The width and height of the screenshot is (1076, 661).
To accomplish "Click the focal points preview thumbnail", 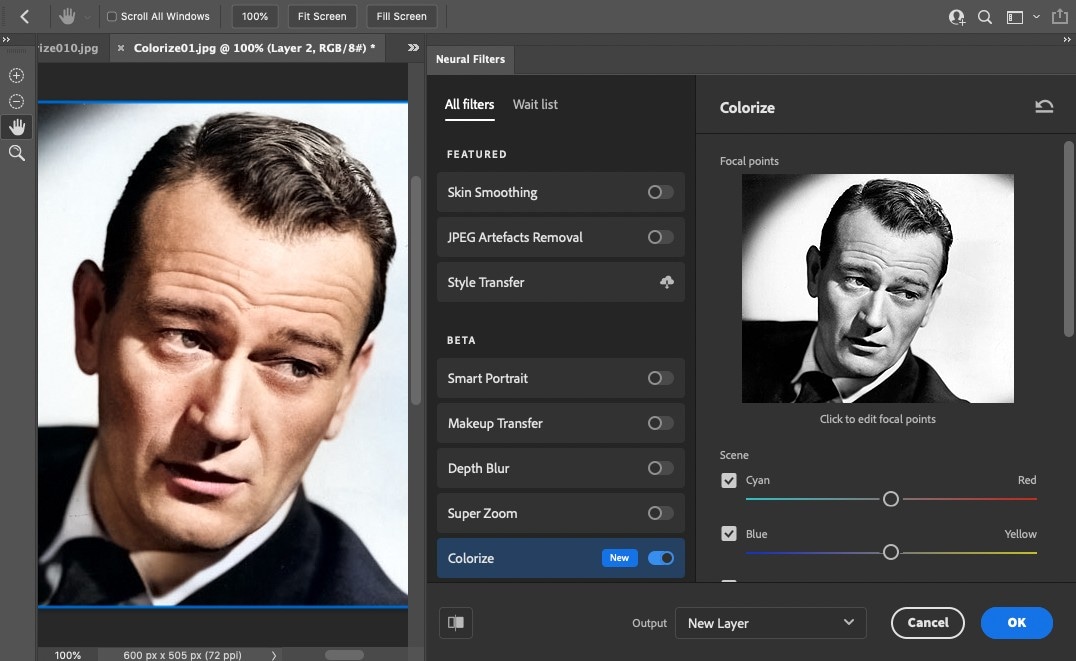I will (x=878, y=288).
